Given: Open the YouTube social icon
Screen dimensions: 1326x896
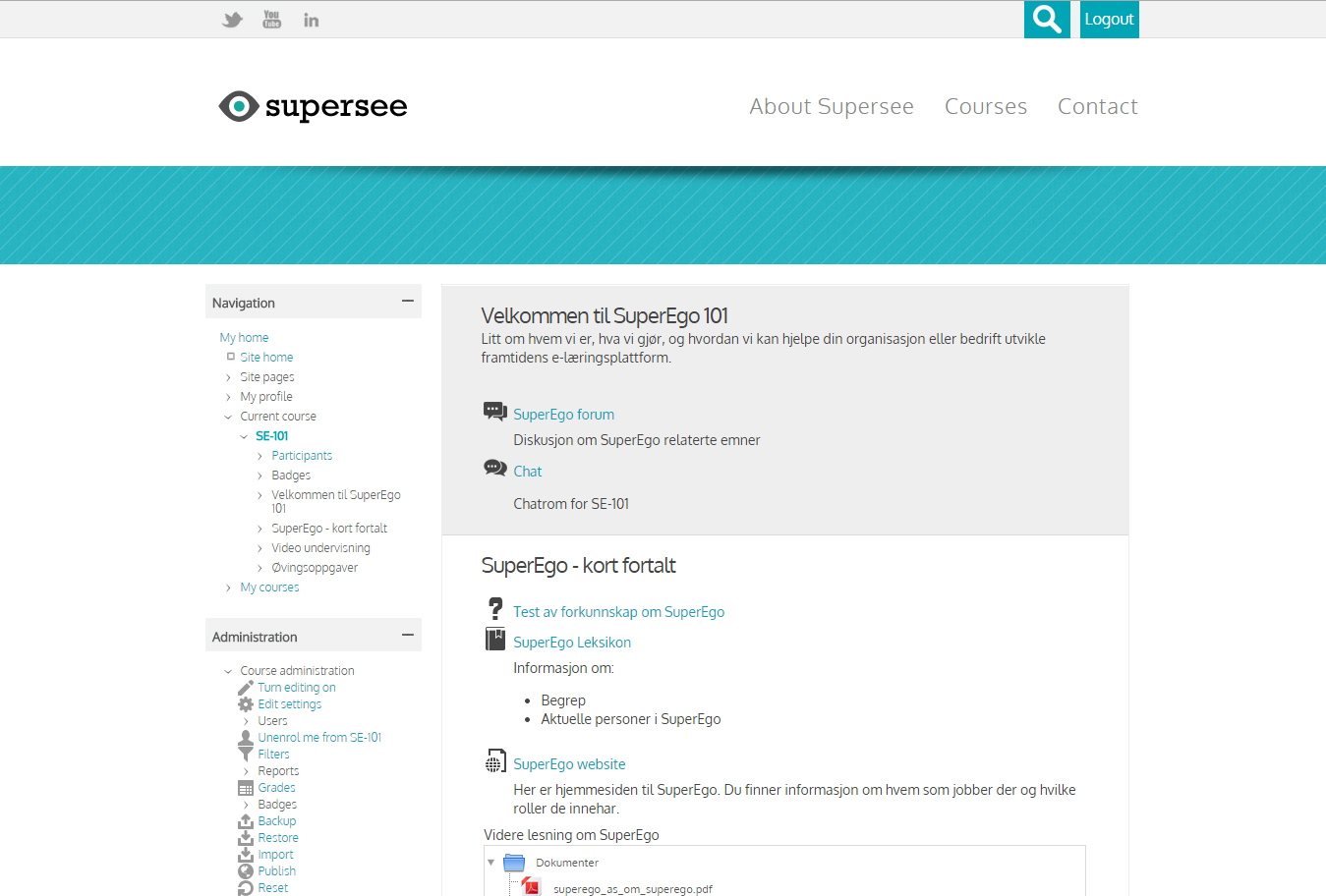Looking at the screenshot, I should [272, 20].
